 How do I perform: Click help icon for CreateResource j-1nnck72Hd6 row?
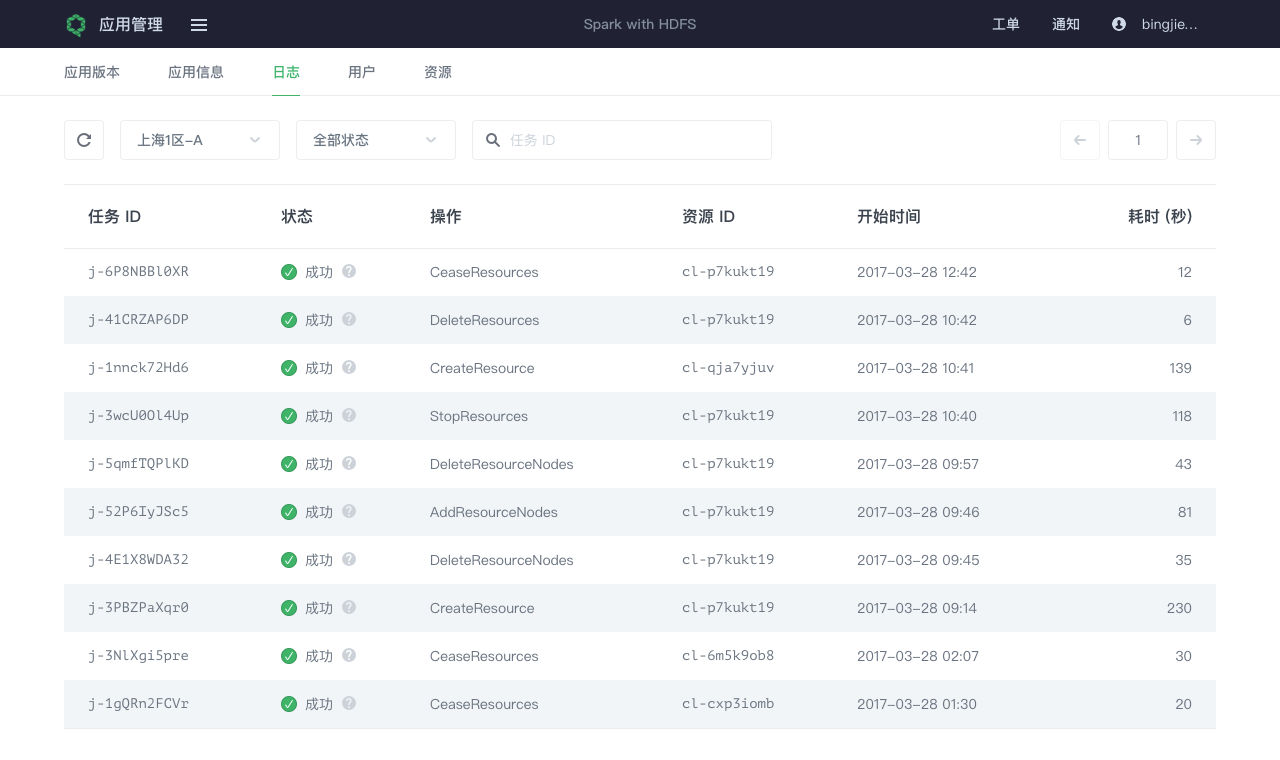(349, 367)
